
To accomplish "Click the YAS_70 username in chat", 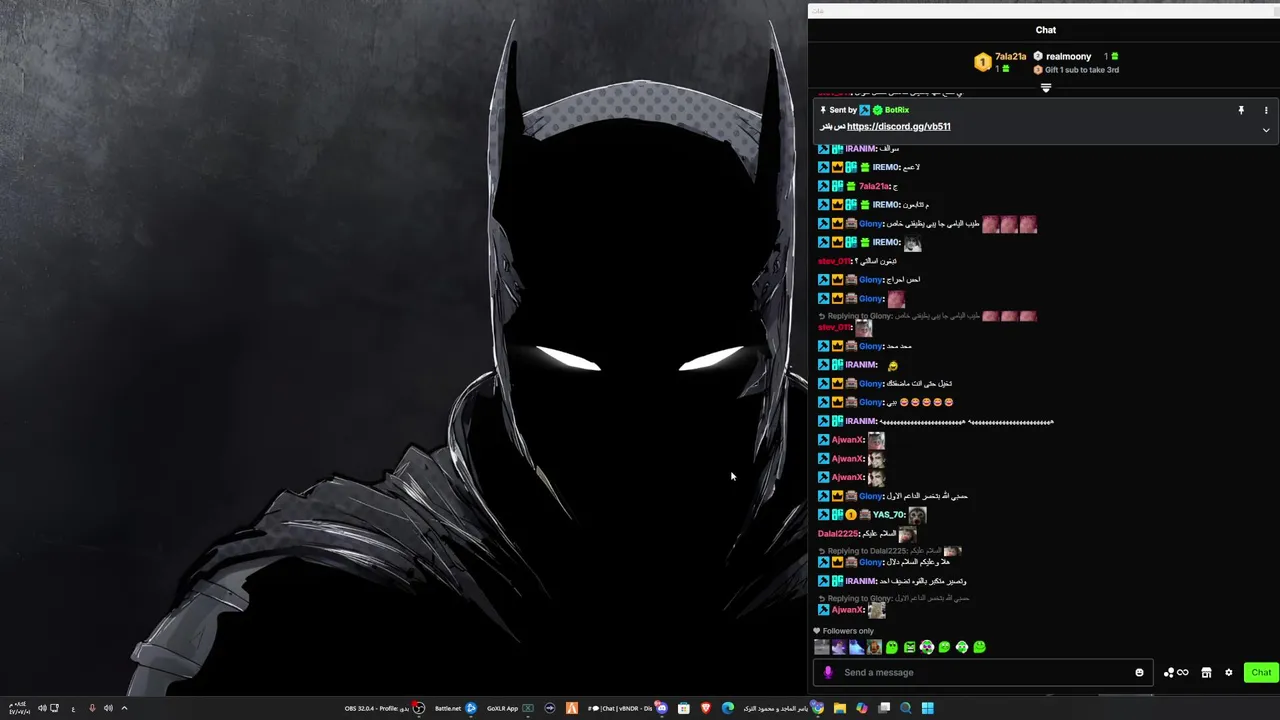I will [x=888, y=515].
